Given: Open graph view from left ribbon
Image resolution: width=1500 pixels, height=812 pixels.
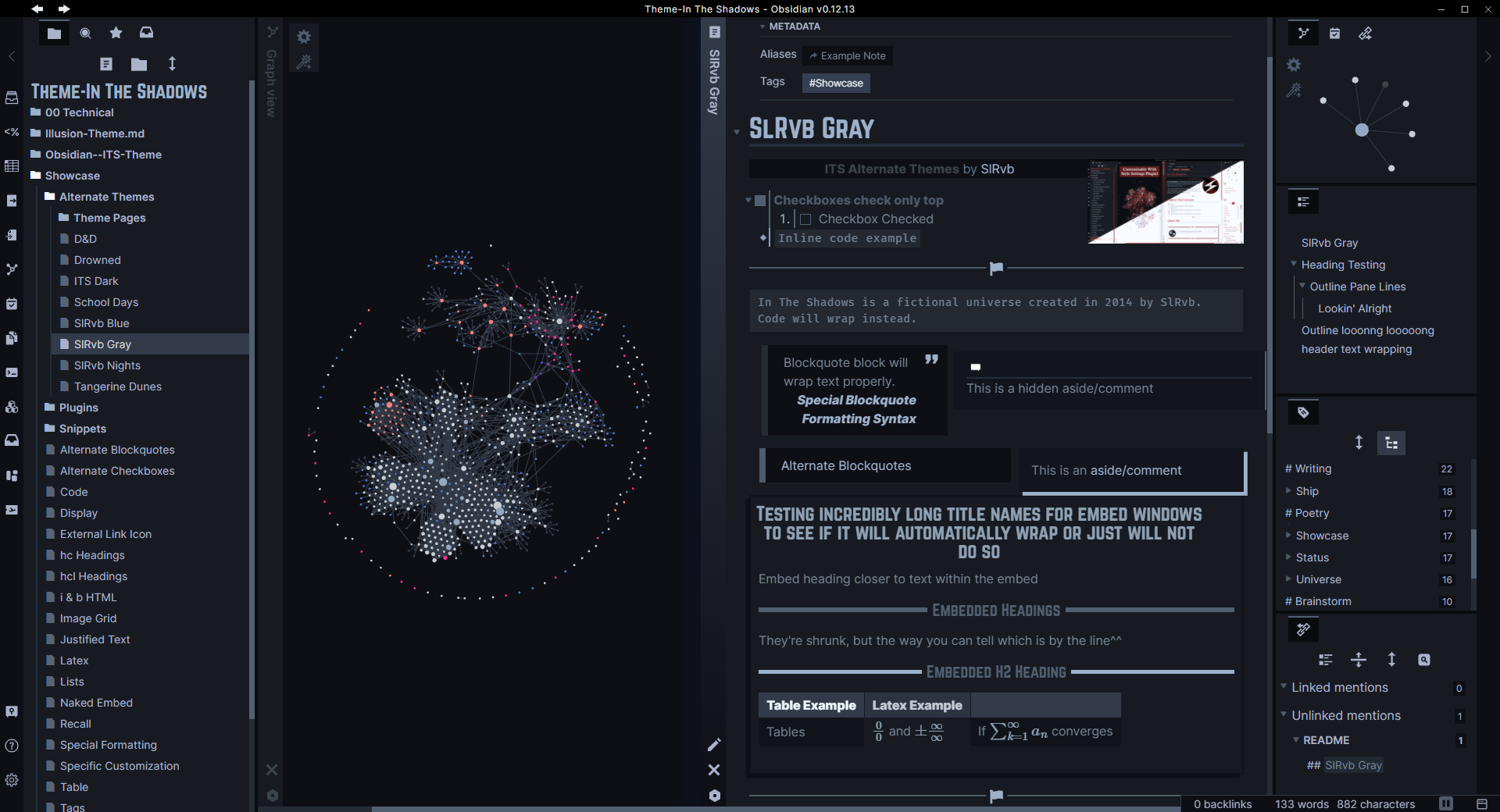Looking at the screenshot, I should pyautogui.click(x=12, y=269).
